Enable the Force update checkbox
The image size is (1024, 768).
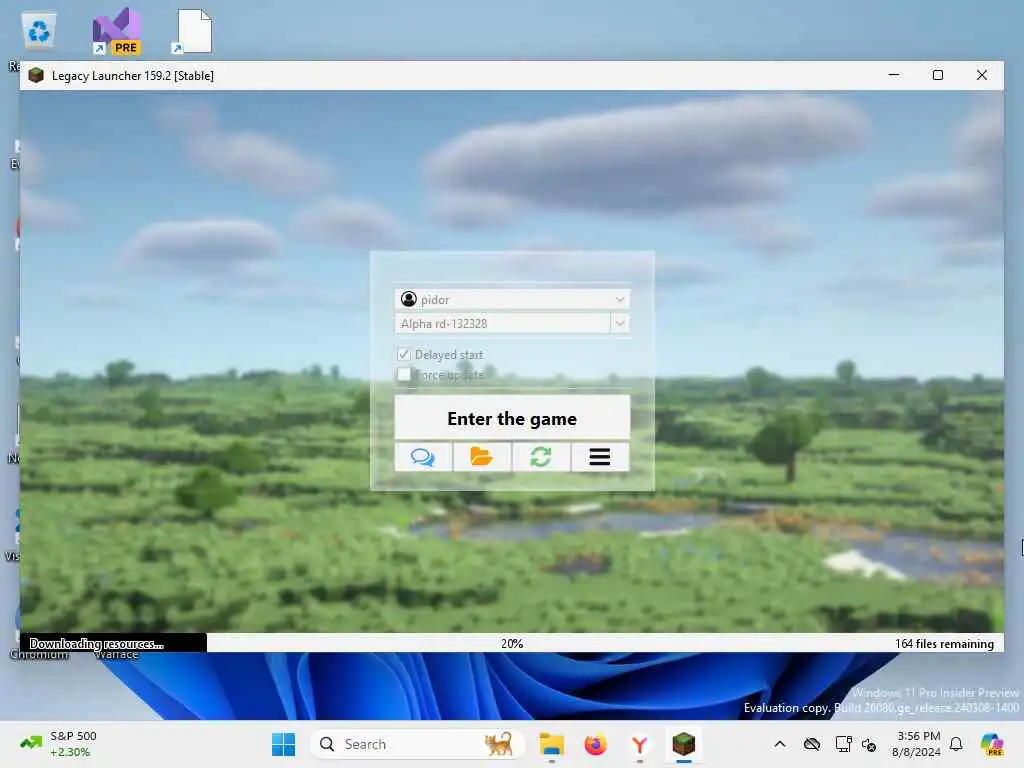(404, 375)
